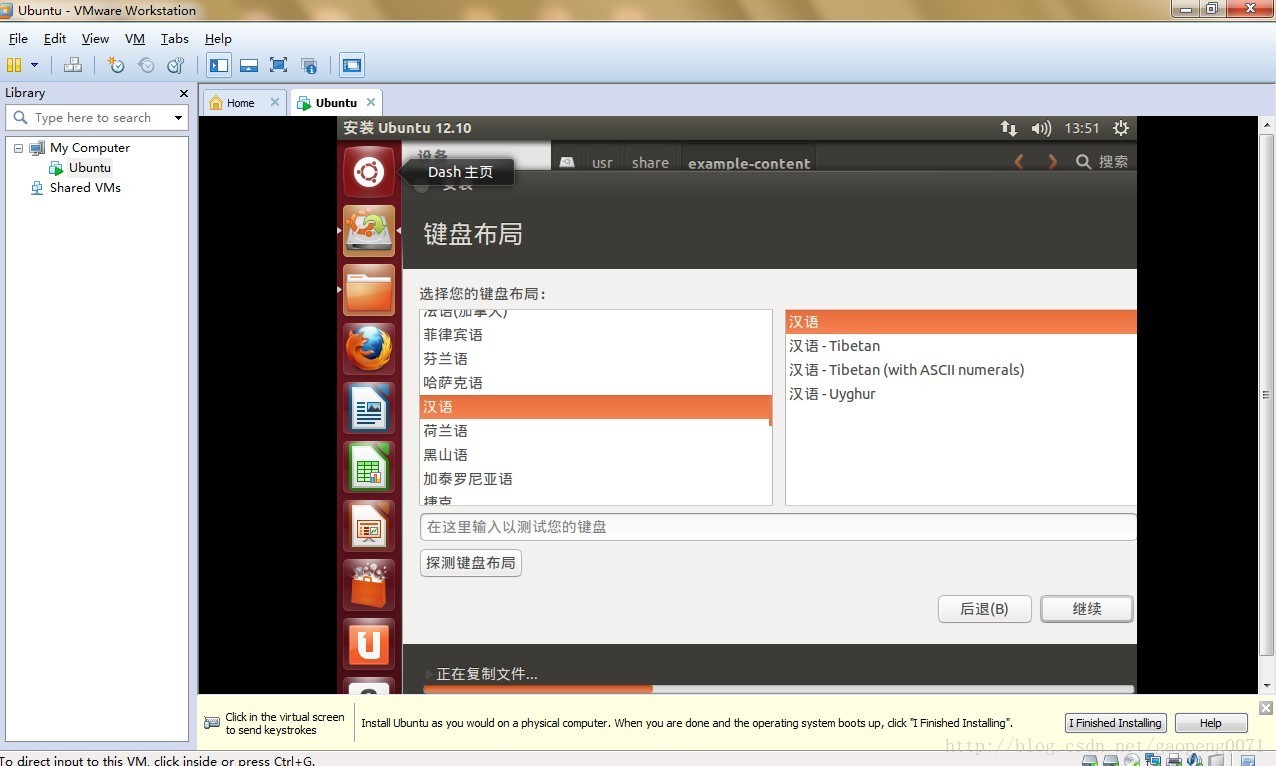Open the power options arrow beside the pause icon
The image size is (1276, 766).
[34, 66]
